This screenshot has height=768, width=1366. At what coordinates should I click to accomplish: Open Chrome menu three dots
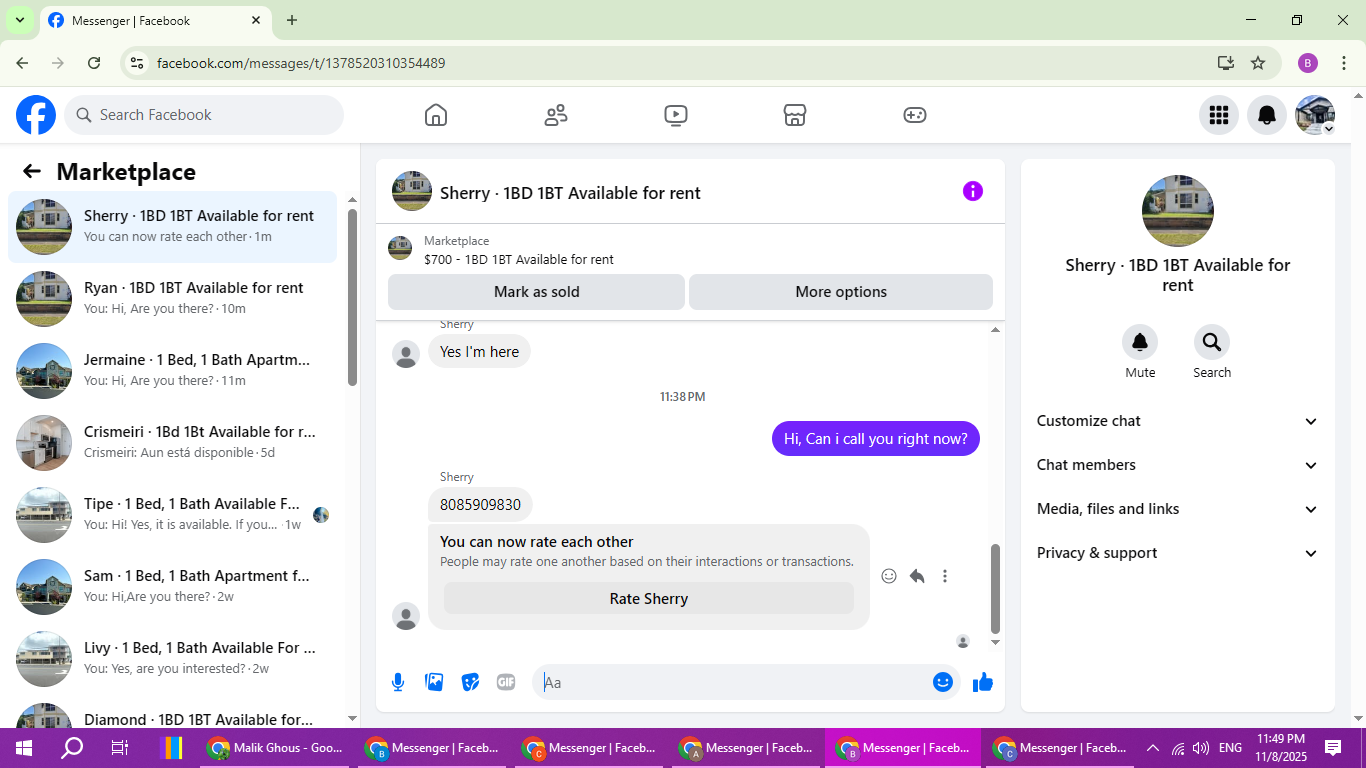point(1344,63)
